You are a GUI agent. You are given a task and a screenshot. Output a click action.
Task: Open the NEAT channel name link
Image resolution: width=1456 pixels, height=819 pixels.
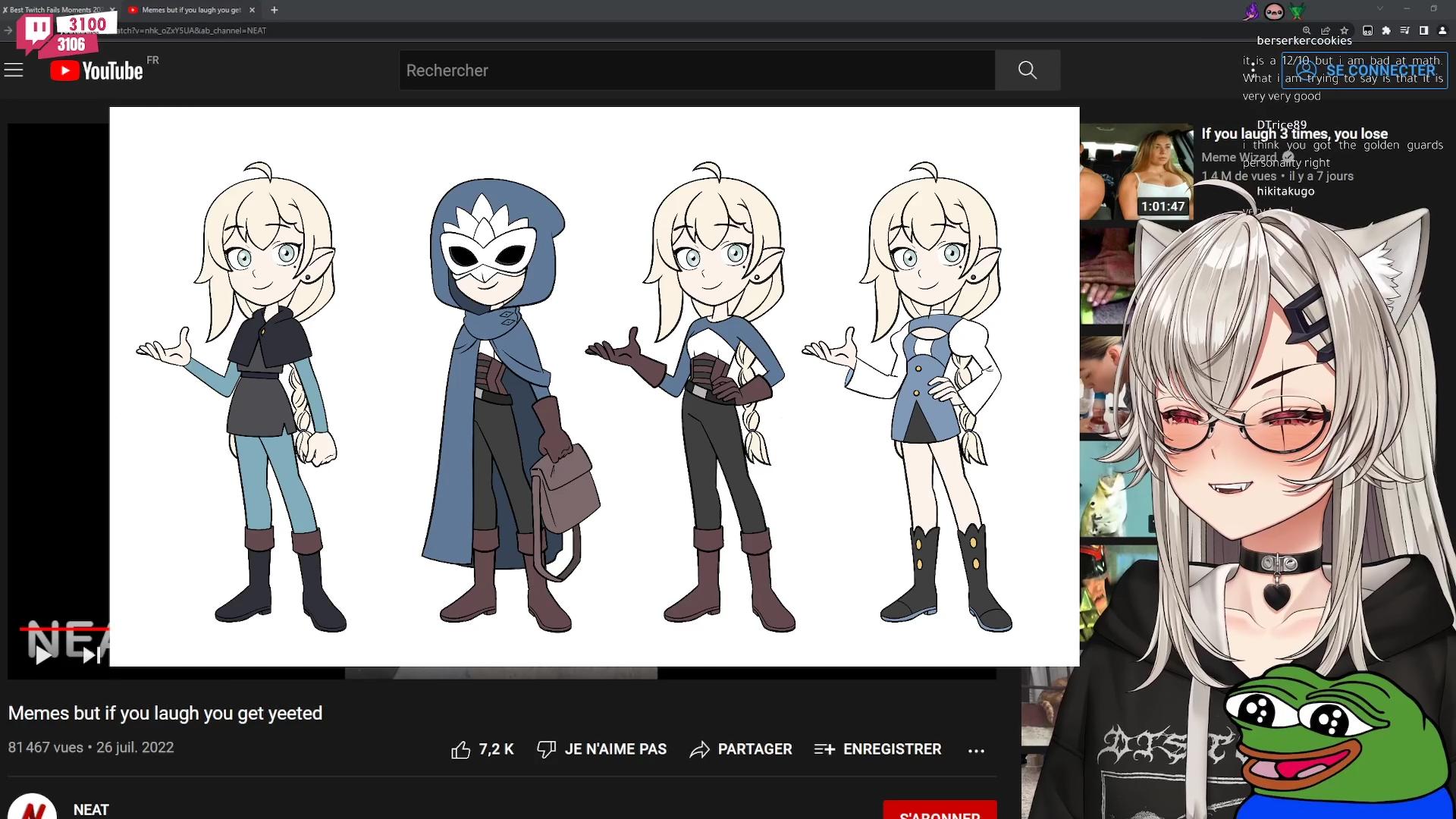click(x=91, y=809)
